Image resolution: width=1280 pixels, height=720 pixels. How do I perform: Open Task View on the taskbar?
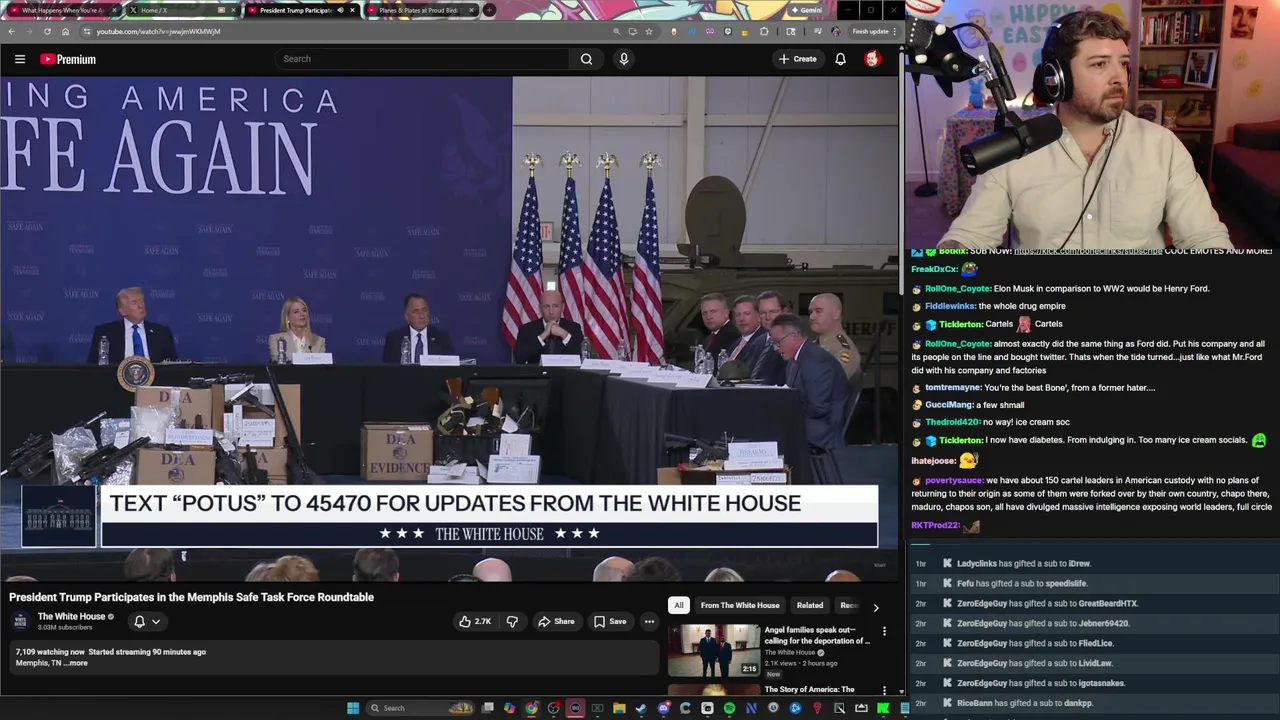click(487, 708)
